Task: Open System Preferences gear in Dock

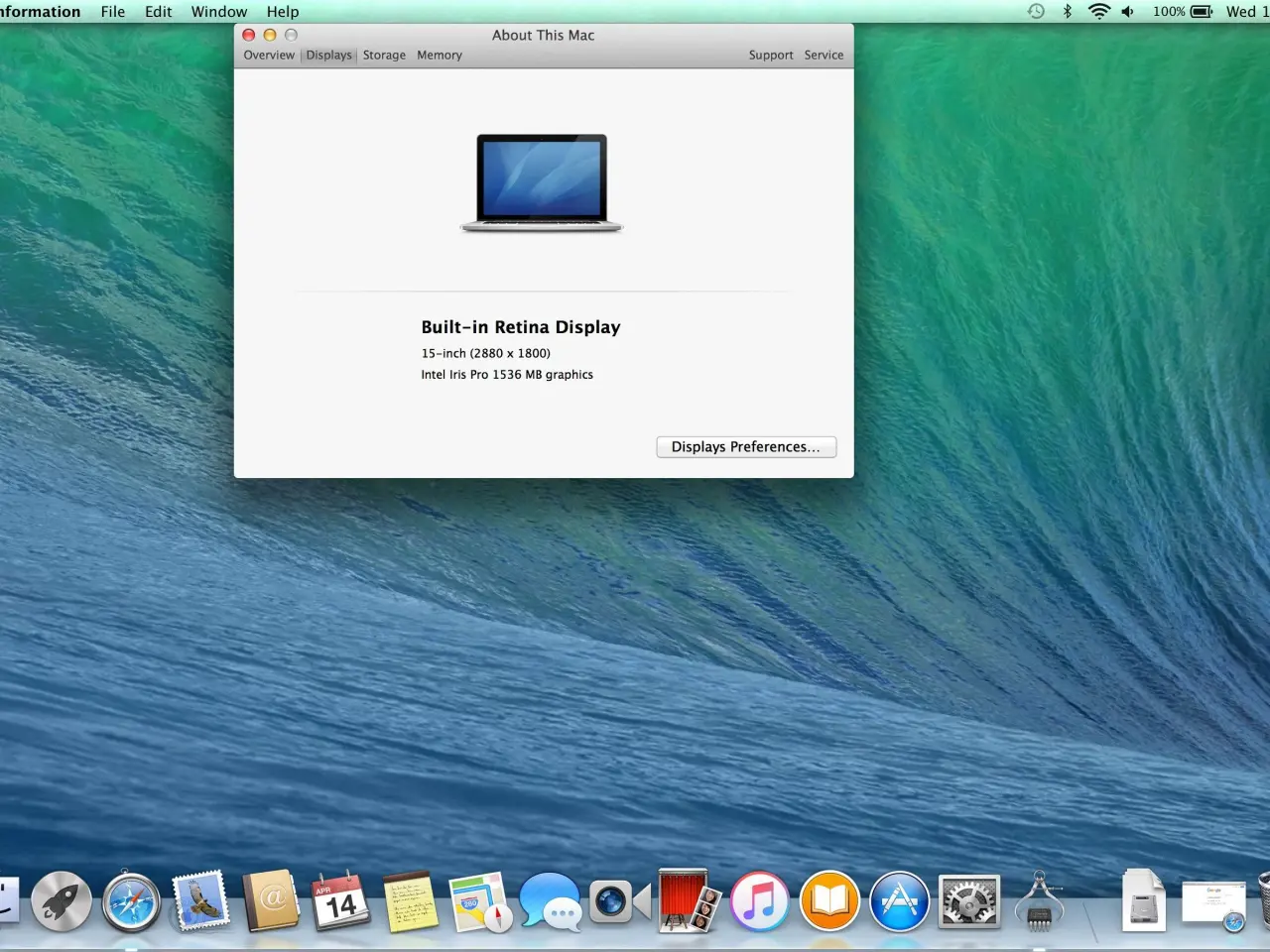Action: [968, 902]
